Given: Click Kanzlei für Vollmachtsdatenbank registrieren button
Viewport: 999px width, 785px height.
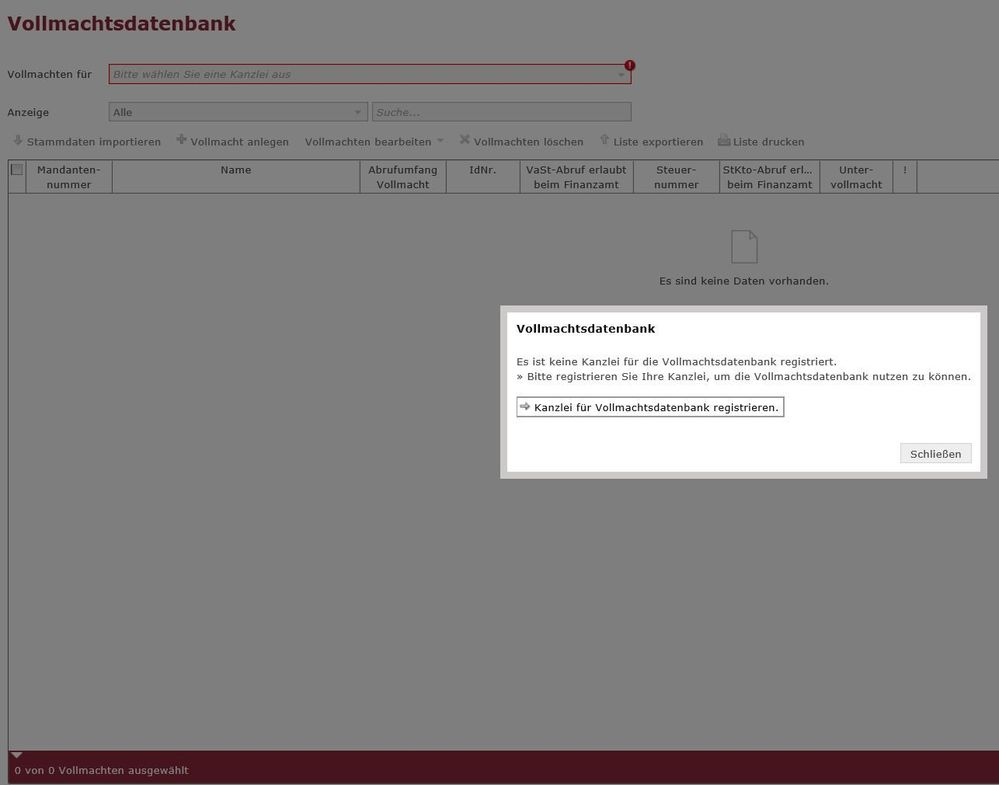Looking at the screenshot, I should (x=650, y=407).
